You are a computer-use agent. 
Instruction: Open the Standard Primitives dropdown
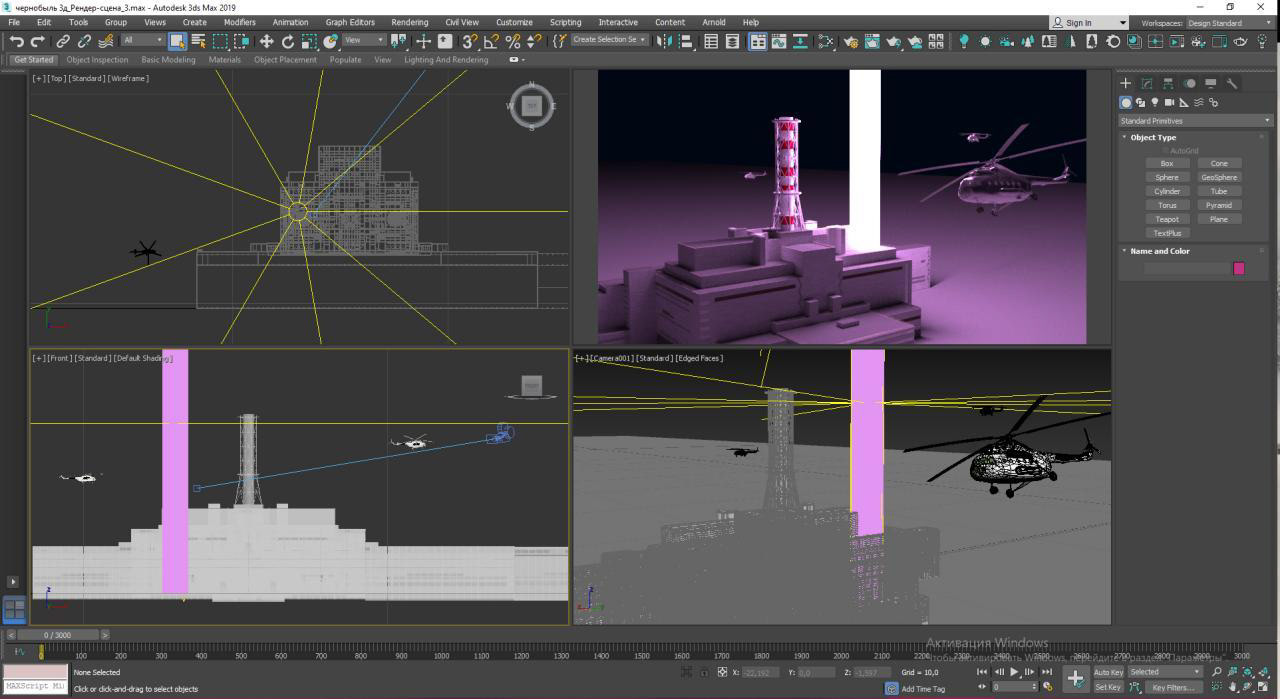click(1194, 121)
